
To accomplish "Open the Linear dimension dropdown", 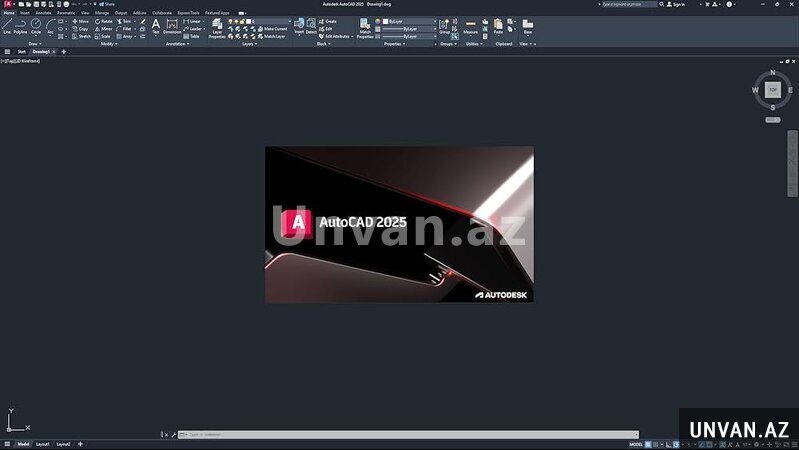I will click(x=203, y=21).
